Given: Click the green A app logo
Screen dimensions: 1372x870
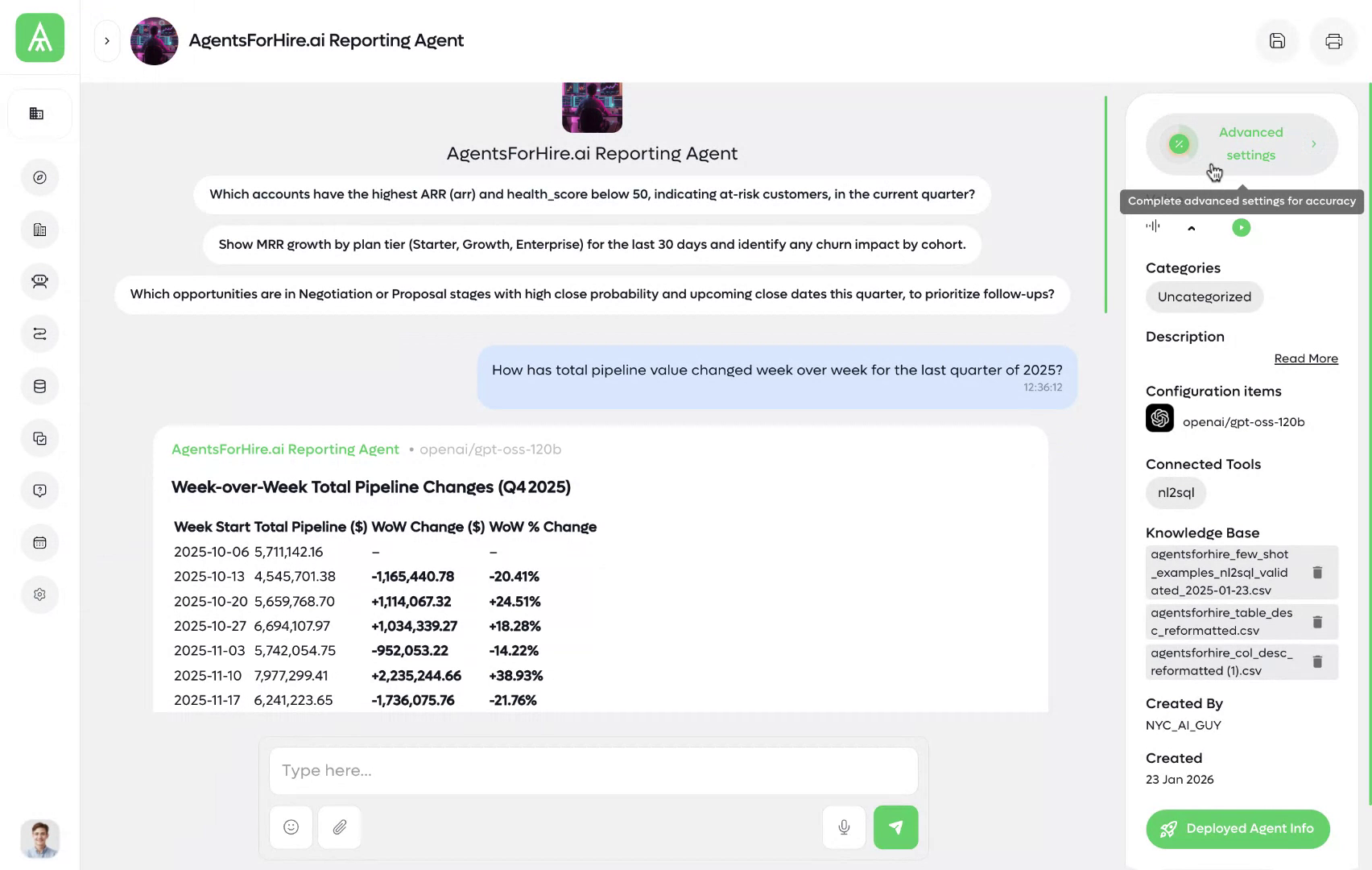Looking at the screenshot, I should (x=39, y=38).
